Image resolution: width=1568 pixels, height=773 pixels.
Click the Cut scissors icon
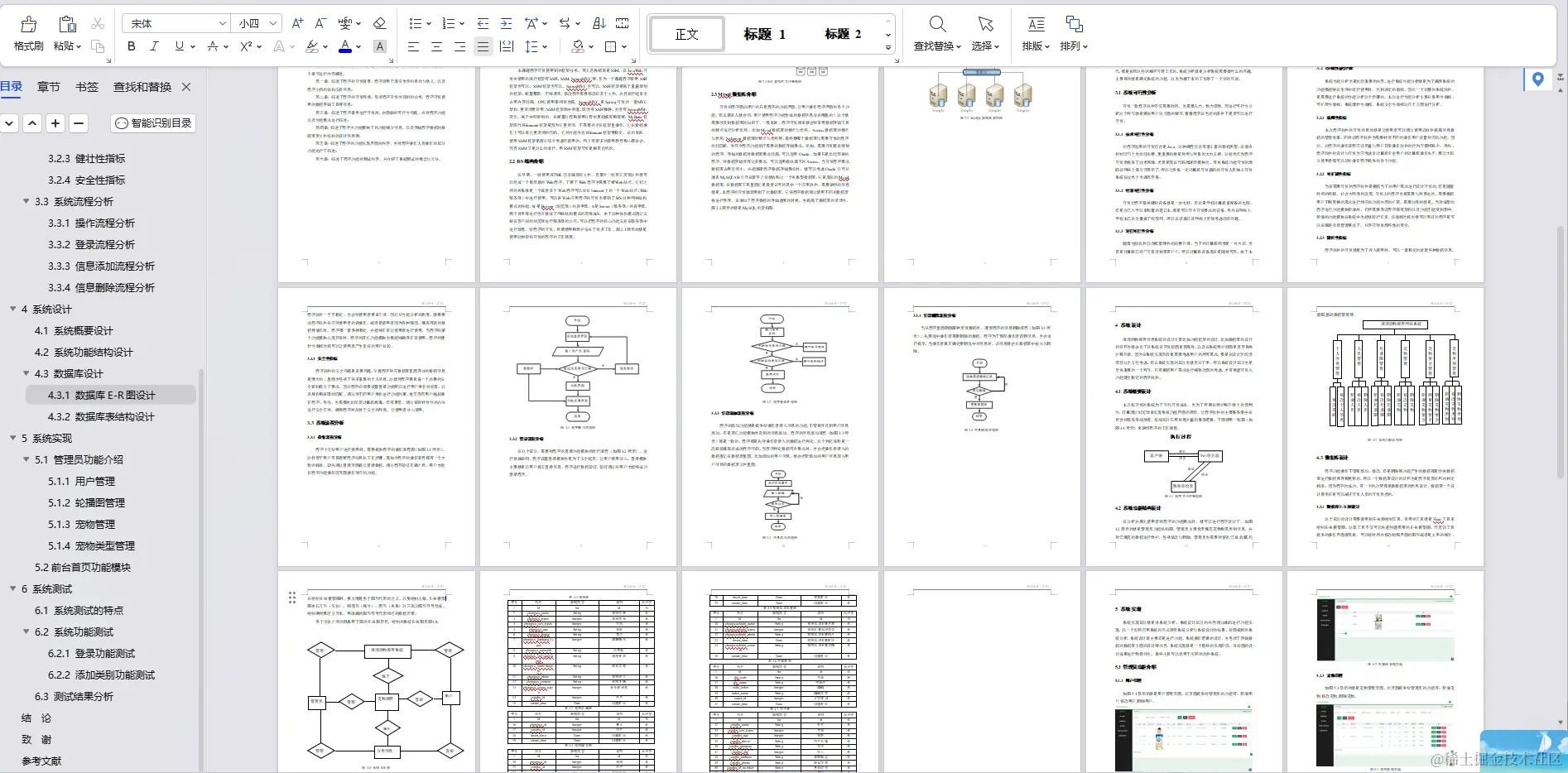[98, 23]
